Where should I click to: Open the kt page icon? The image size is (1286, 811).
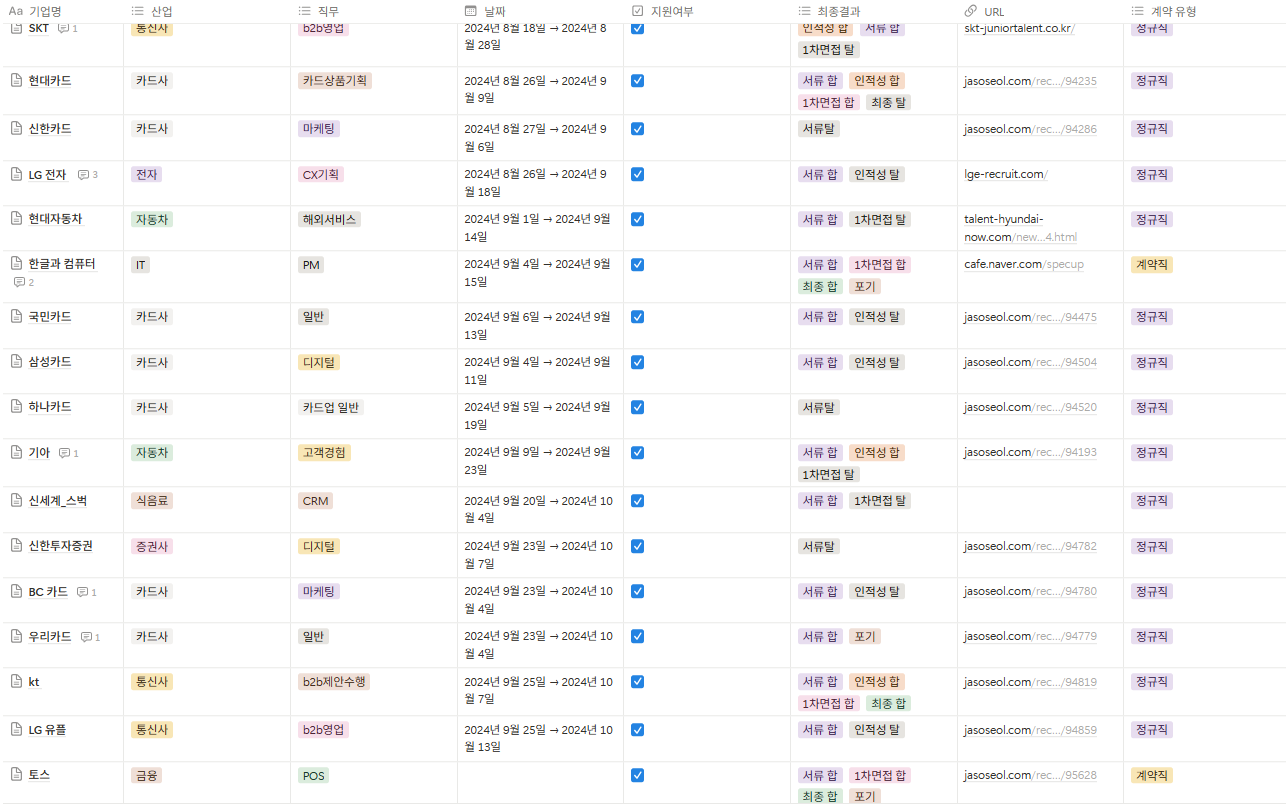click(16, 681)
